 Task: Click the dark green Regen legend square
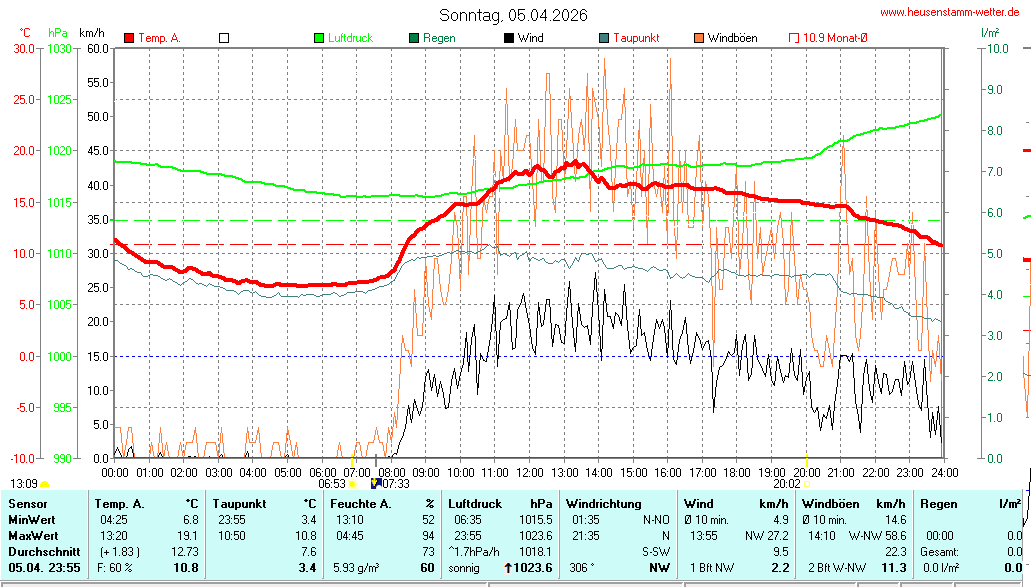pos(414,38)
